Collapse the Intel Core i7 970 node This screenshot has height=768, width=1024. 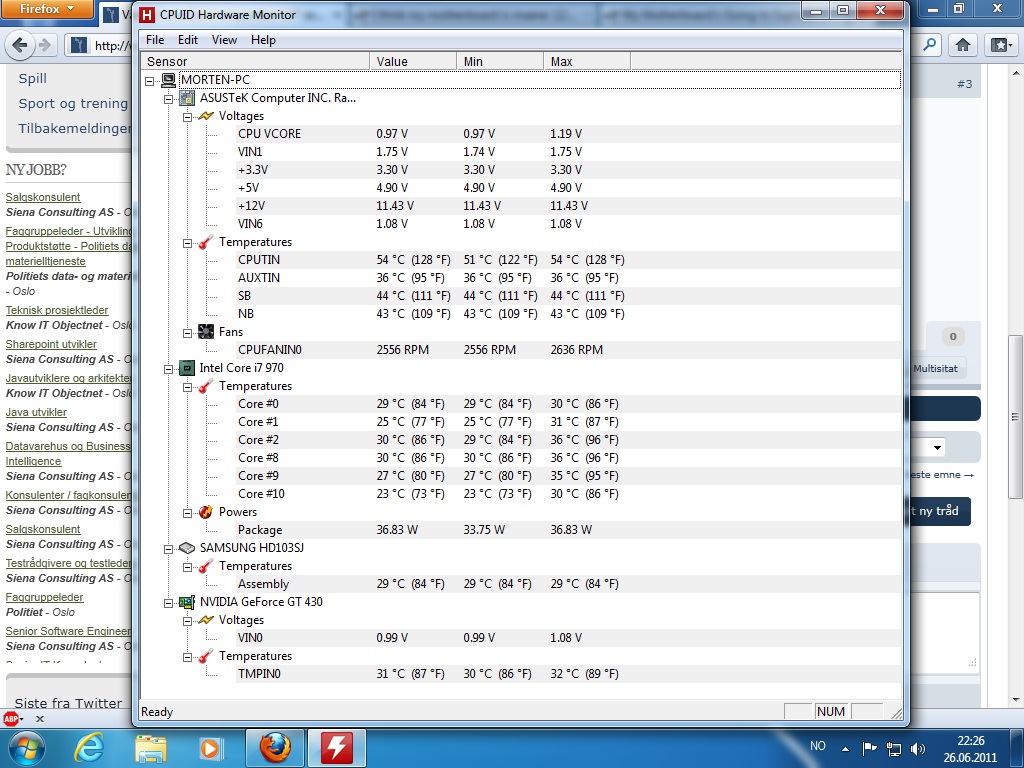[x=168, y=369]
